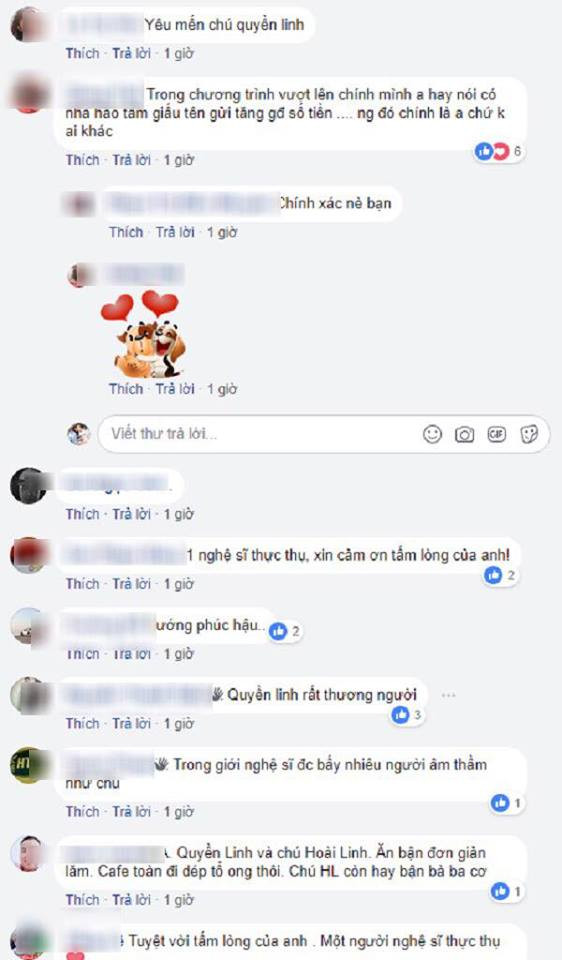View likes on 'rất thương người' comment
The image size is (562, 960).
[407, 714]
